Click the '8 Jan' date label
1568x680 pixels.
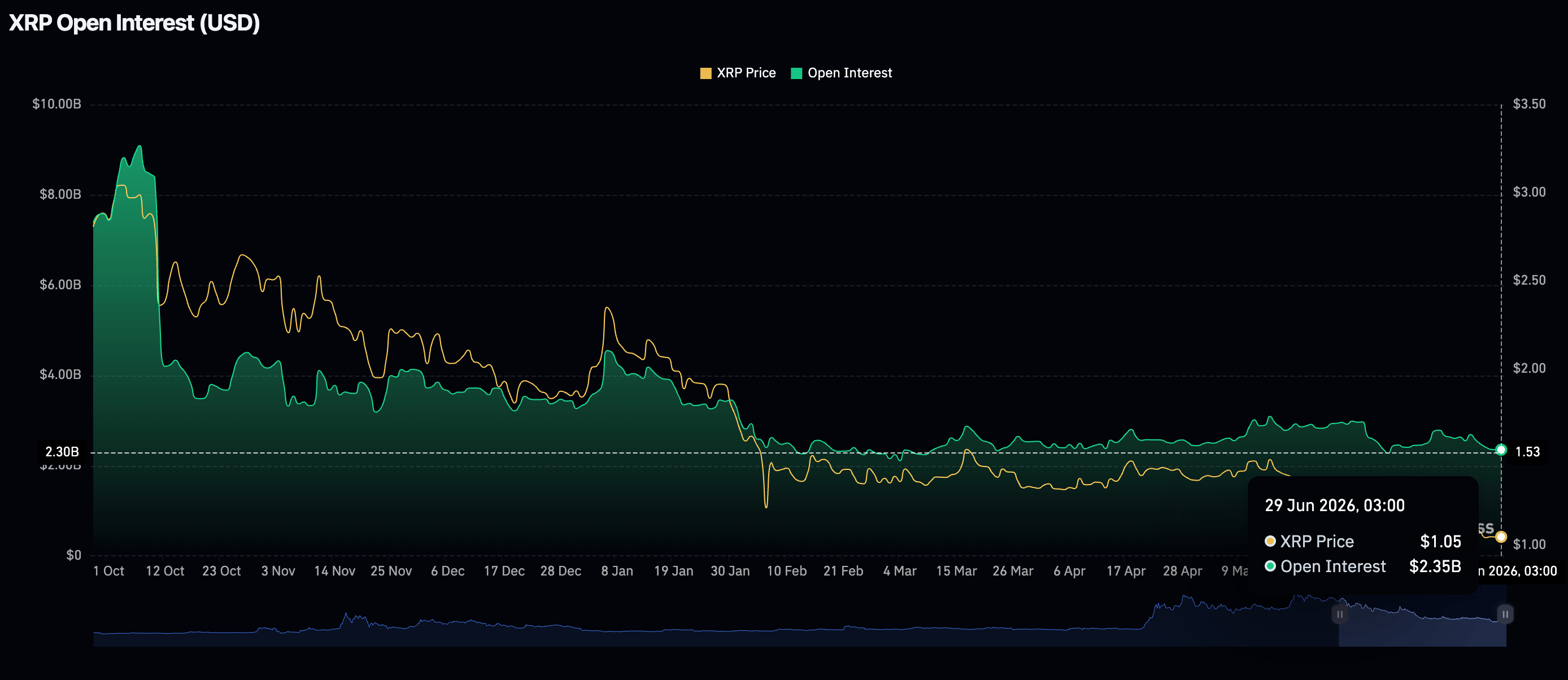coord(617,571)
